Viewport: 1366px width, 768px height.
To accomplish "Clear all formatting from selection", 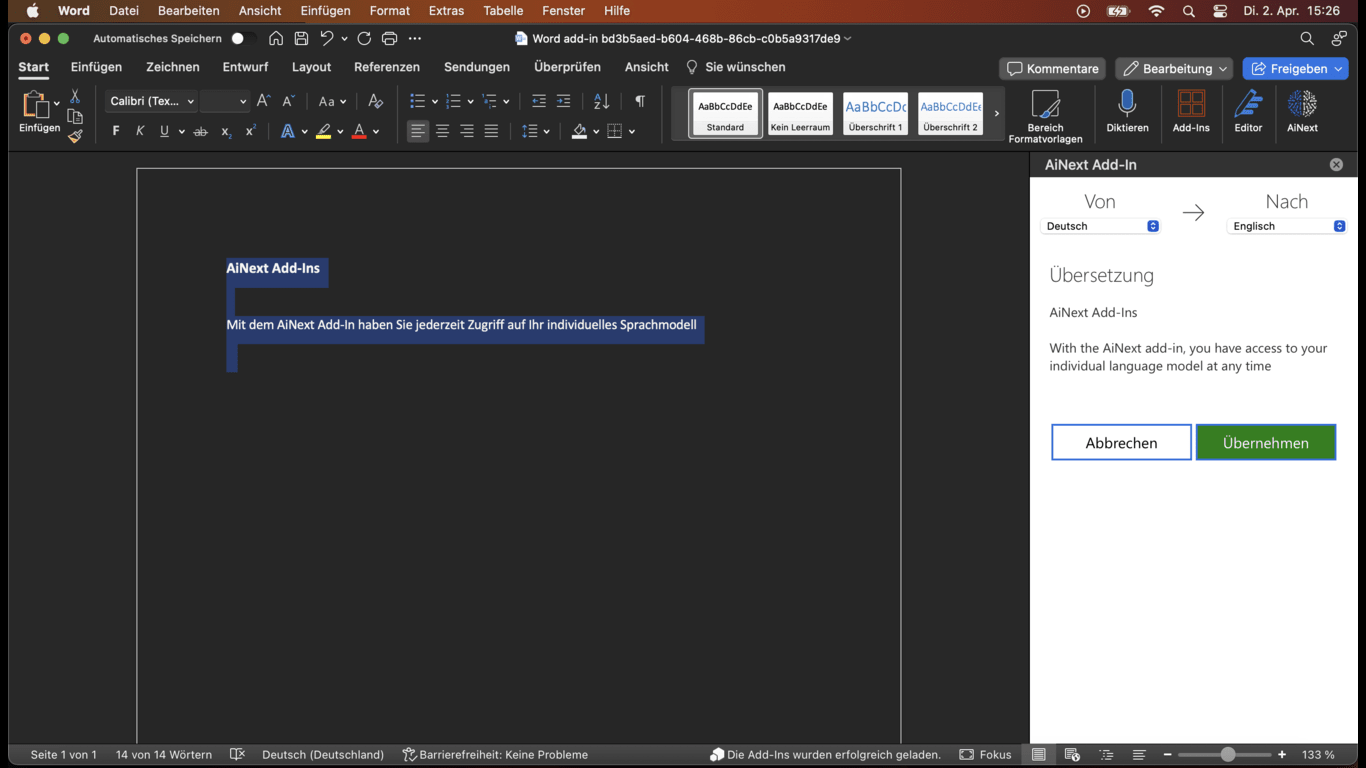I will click(x=375, y=101).
